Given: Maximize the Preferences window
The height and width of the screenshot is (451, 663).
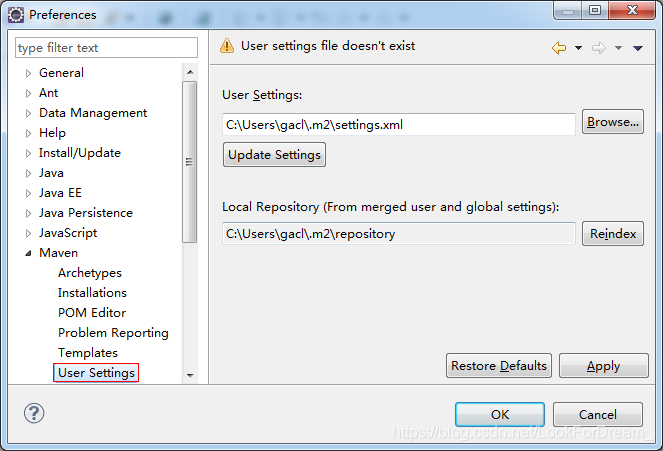Looking at the screenshot, I should coord(595,10).
